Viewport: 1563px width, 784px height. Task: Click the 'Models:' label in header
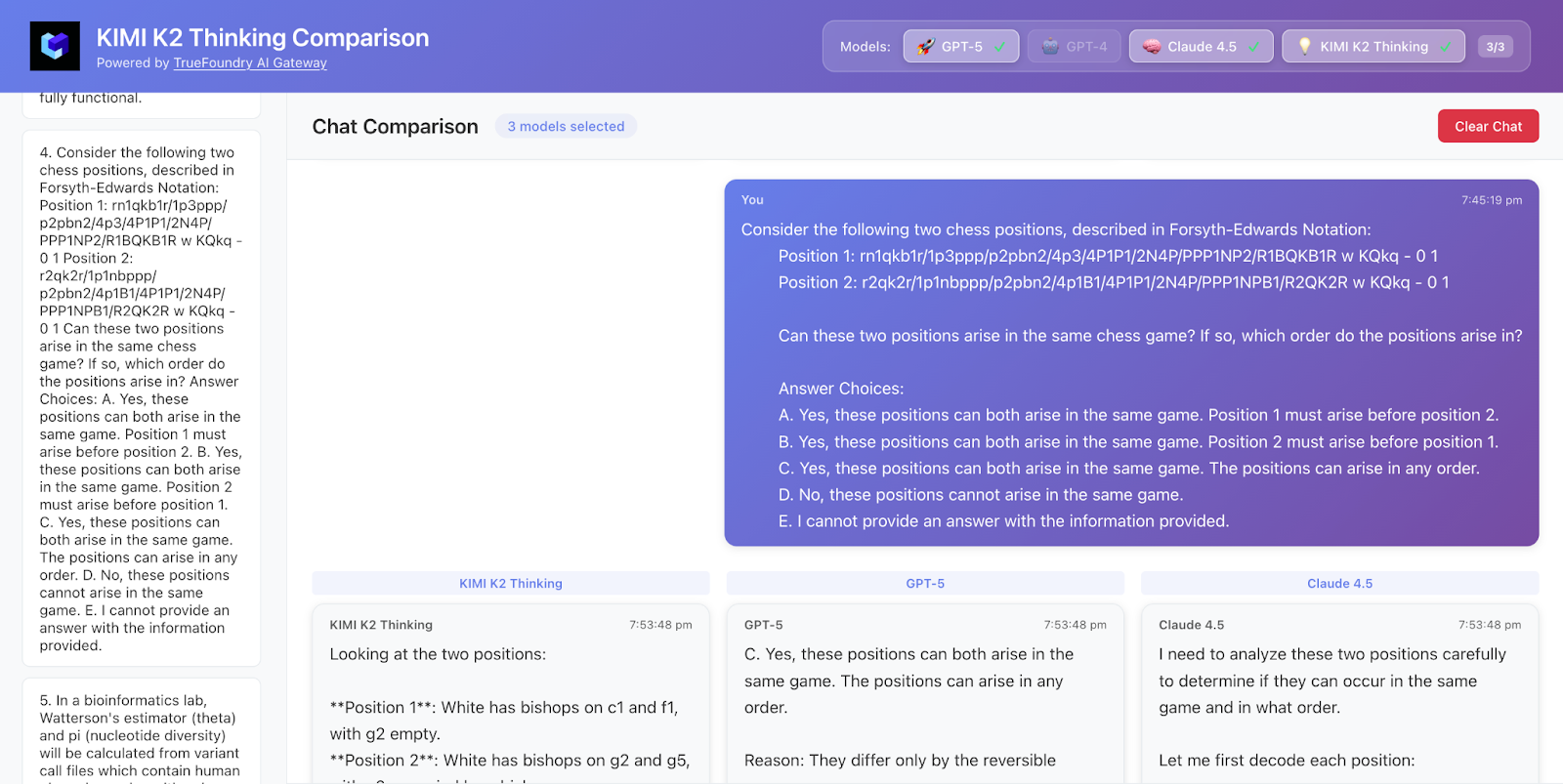pyautogui.click(x=865, y=47)
